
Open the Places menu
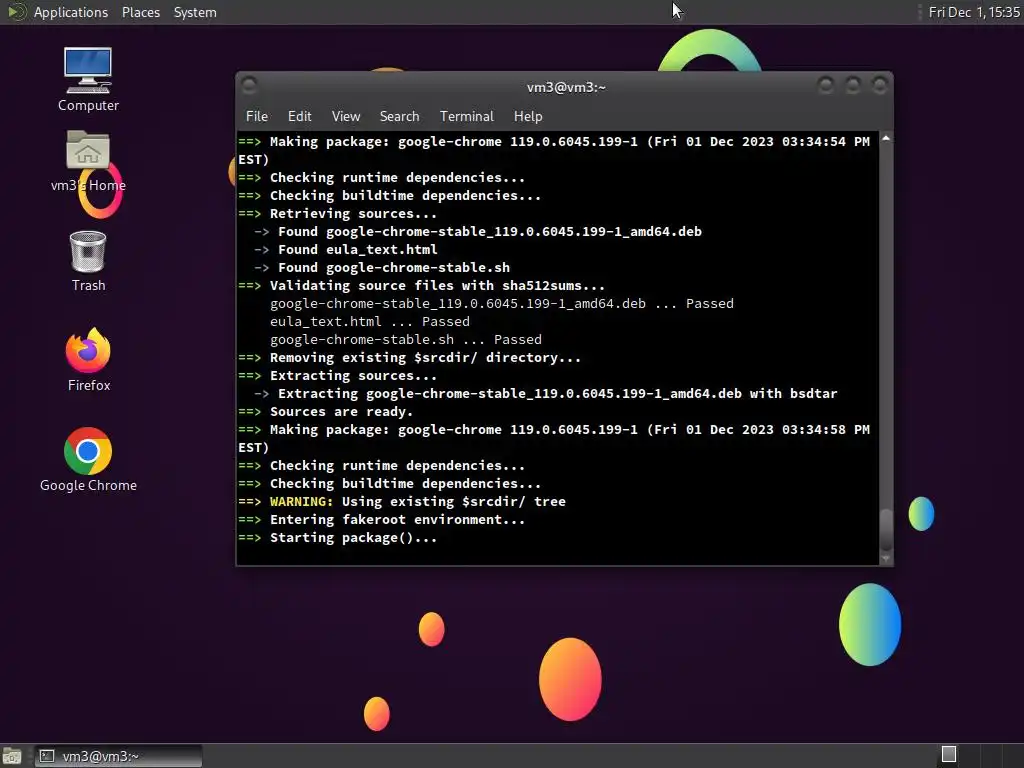tap(141, 12)
